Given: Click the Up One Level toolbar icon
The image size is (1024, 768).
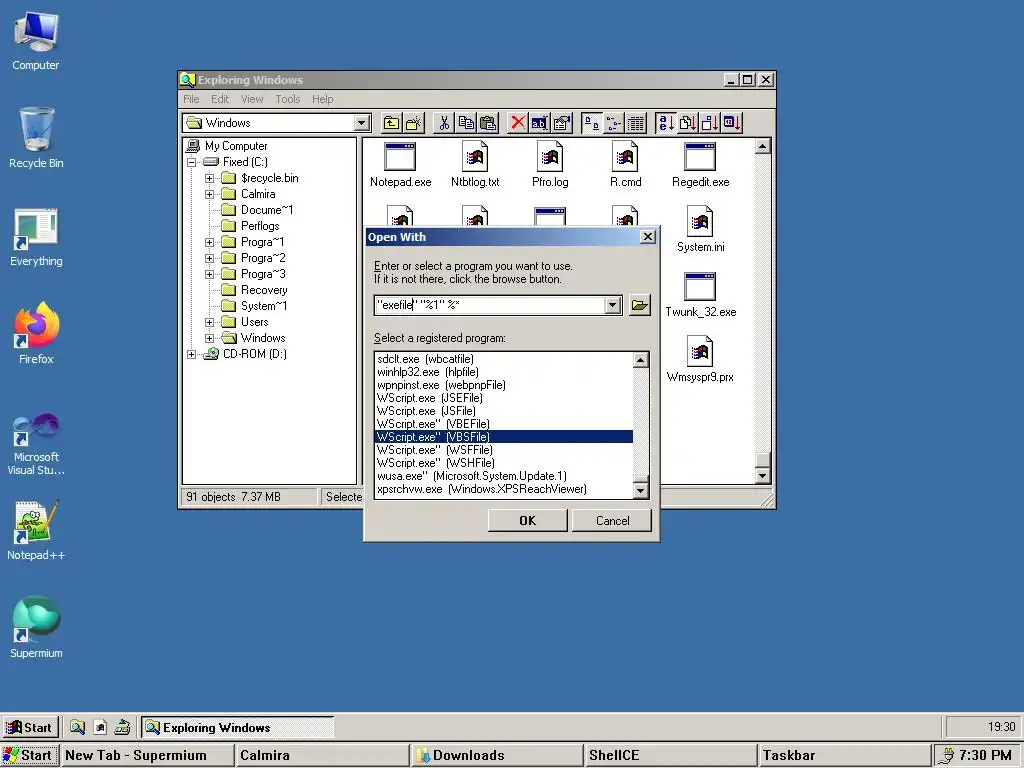Looking at the screenshot, I should [392, 123].
